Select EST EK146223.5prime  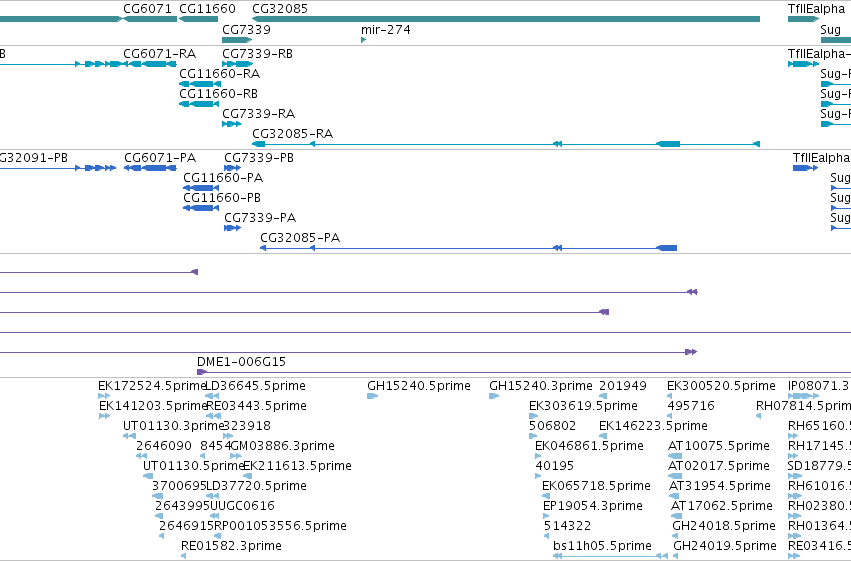[653, 426]
